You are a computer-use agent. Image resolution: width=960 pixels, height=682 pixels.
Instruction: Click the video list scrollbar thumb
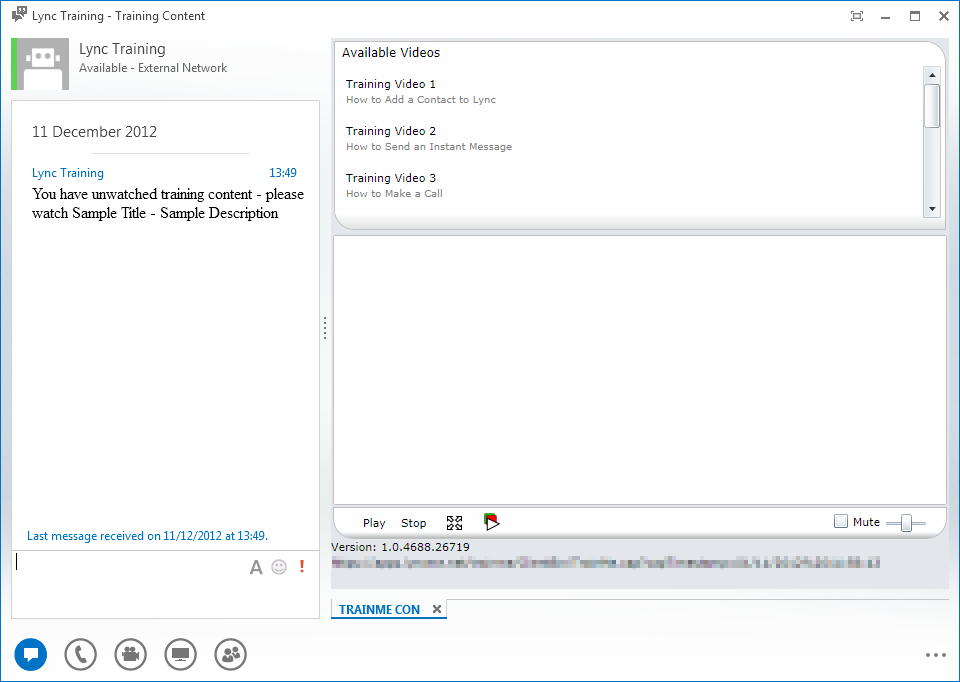(932, 106)
